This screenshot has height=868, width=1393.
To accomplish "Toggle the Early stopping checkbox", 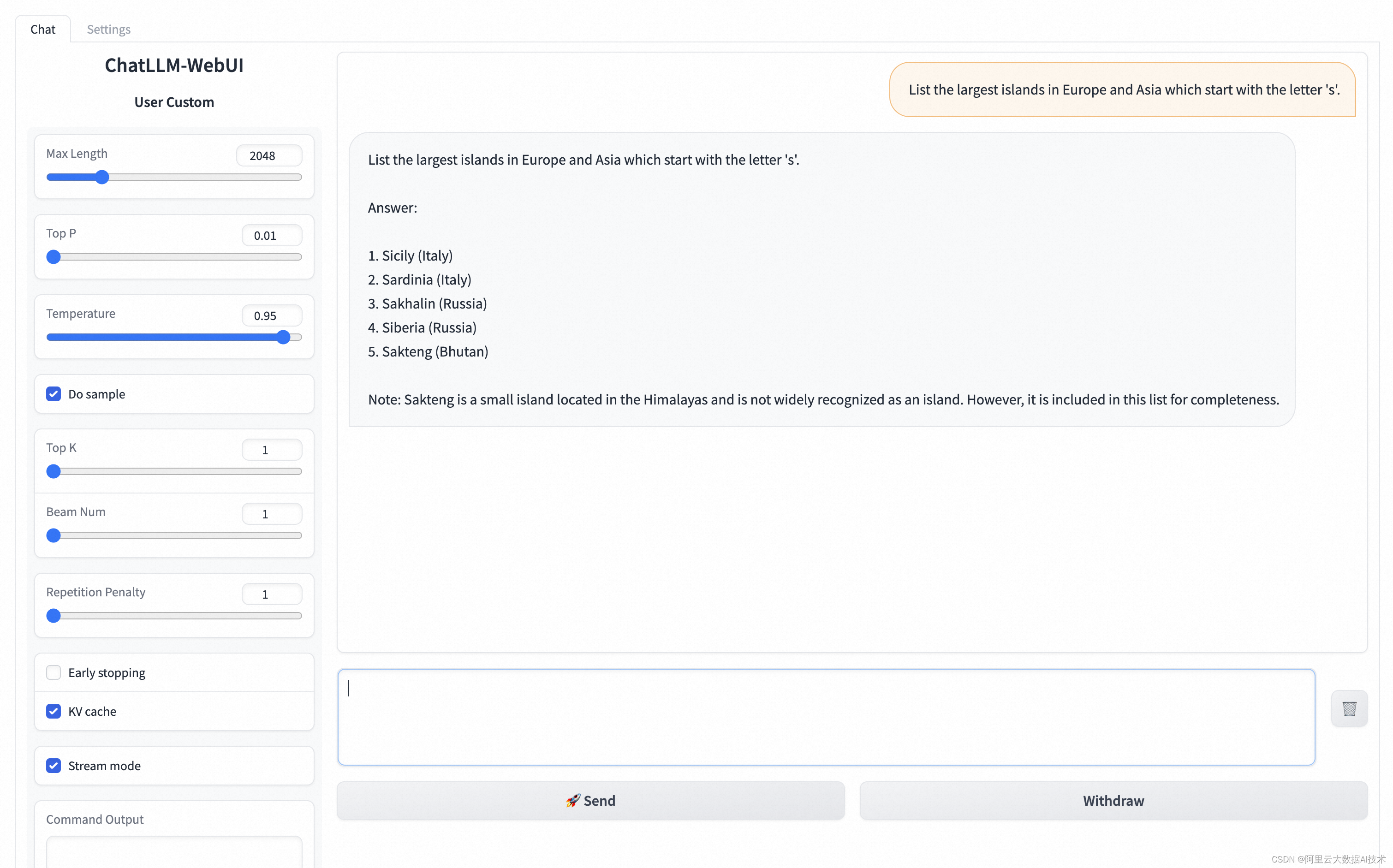I will point(54,672).
